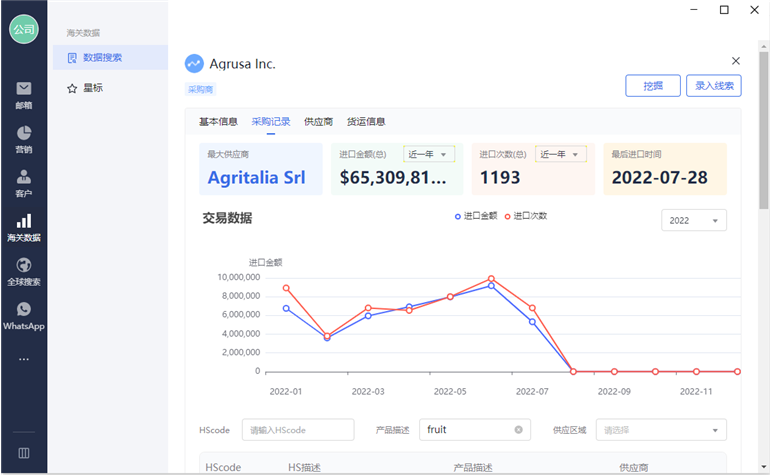Image resolution: width=770 pixels, height=476 pixels.
Task: Select 数据搜索 in the left menu
Action: pyautogui.click(x=110, y=58)
